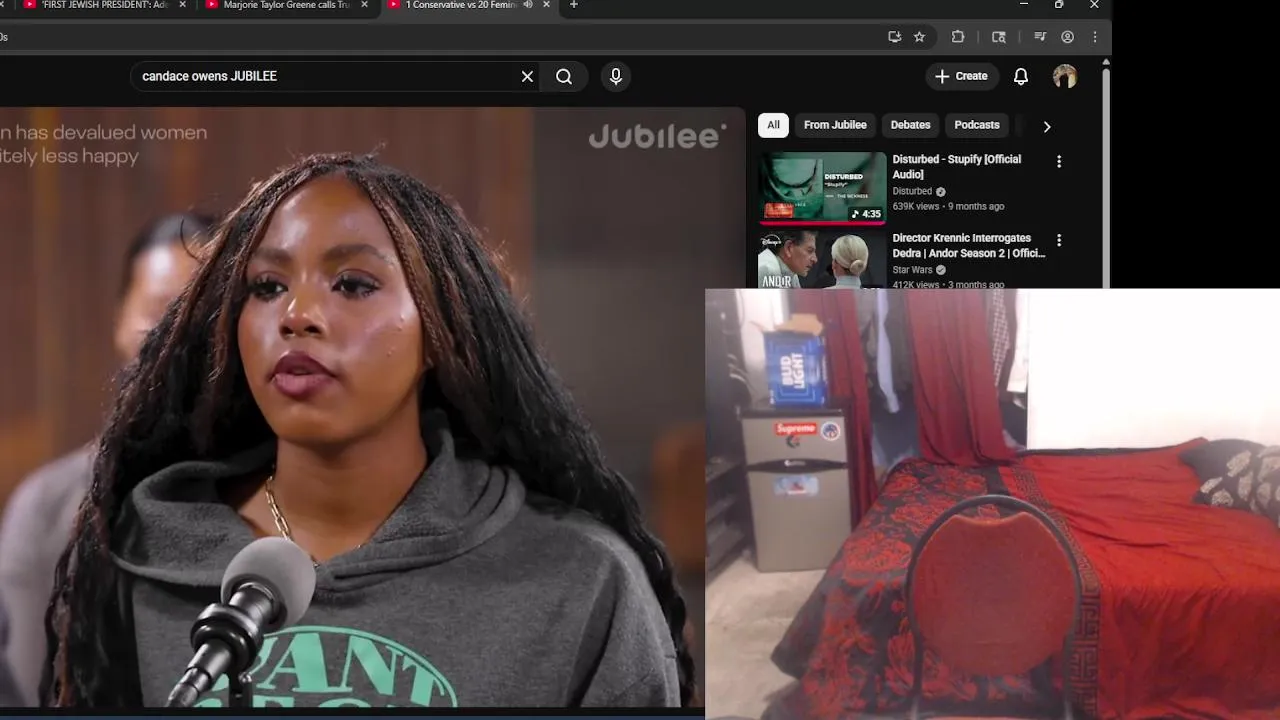Viewport: 1280px width, 720px height.
Task: Click the Disturbed Stupify thumbnail
Action: (822, 187)
